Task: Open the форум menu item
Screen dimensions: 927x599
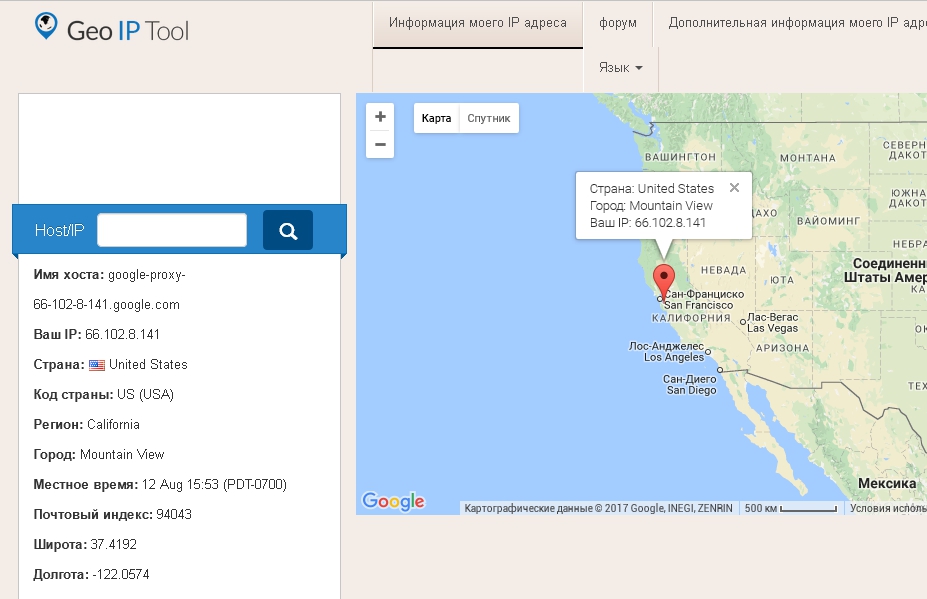Action: 618,23
